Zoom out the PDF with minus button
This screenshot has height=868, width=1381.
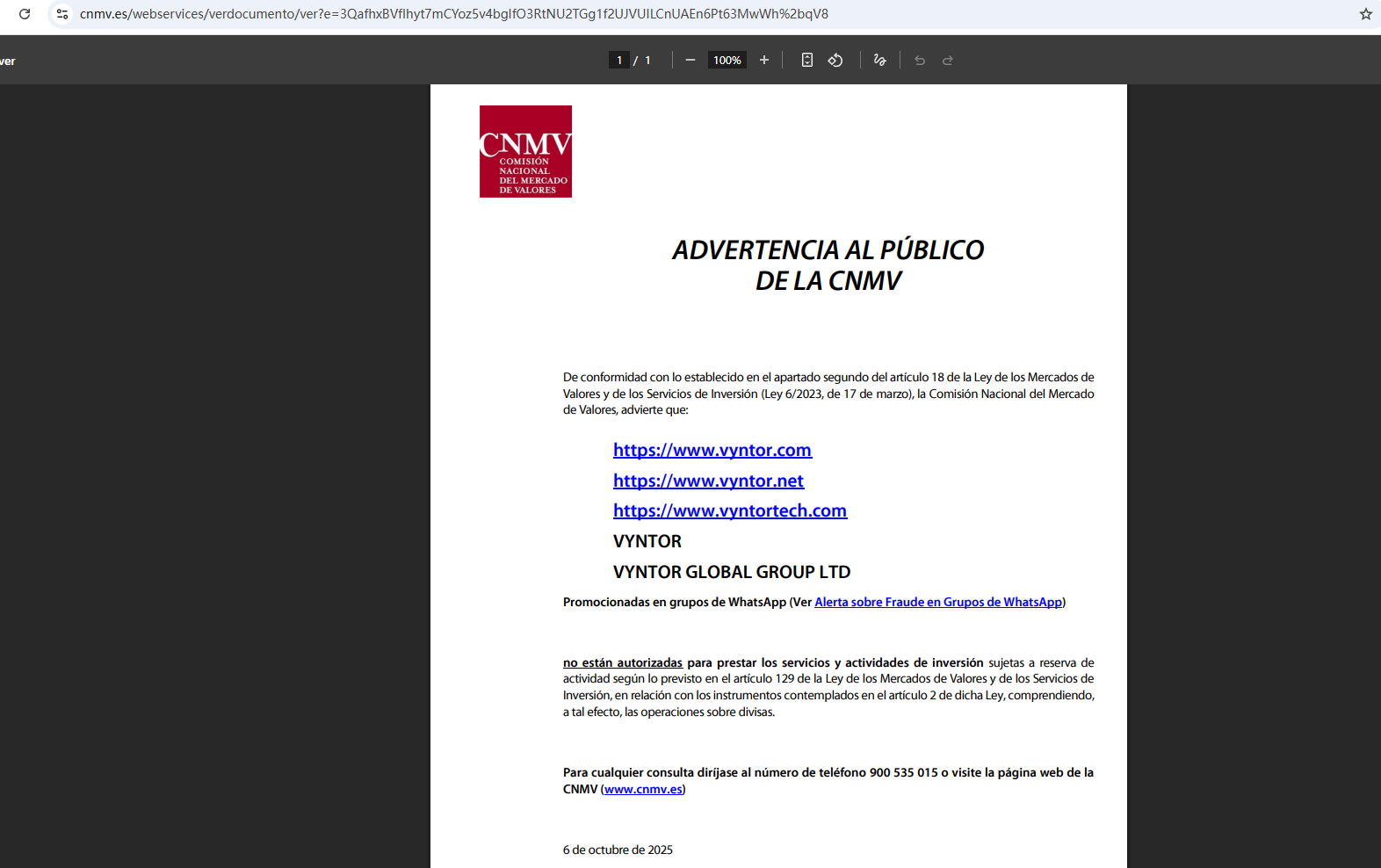click(x=690, y=60)
